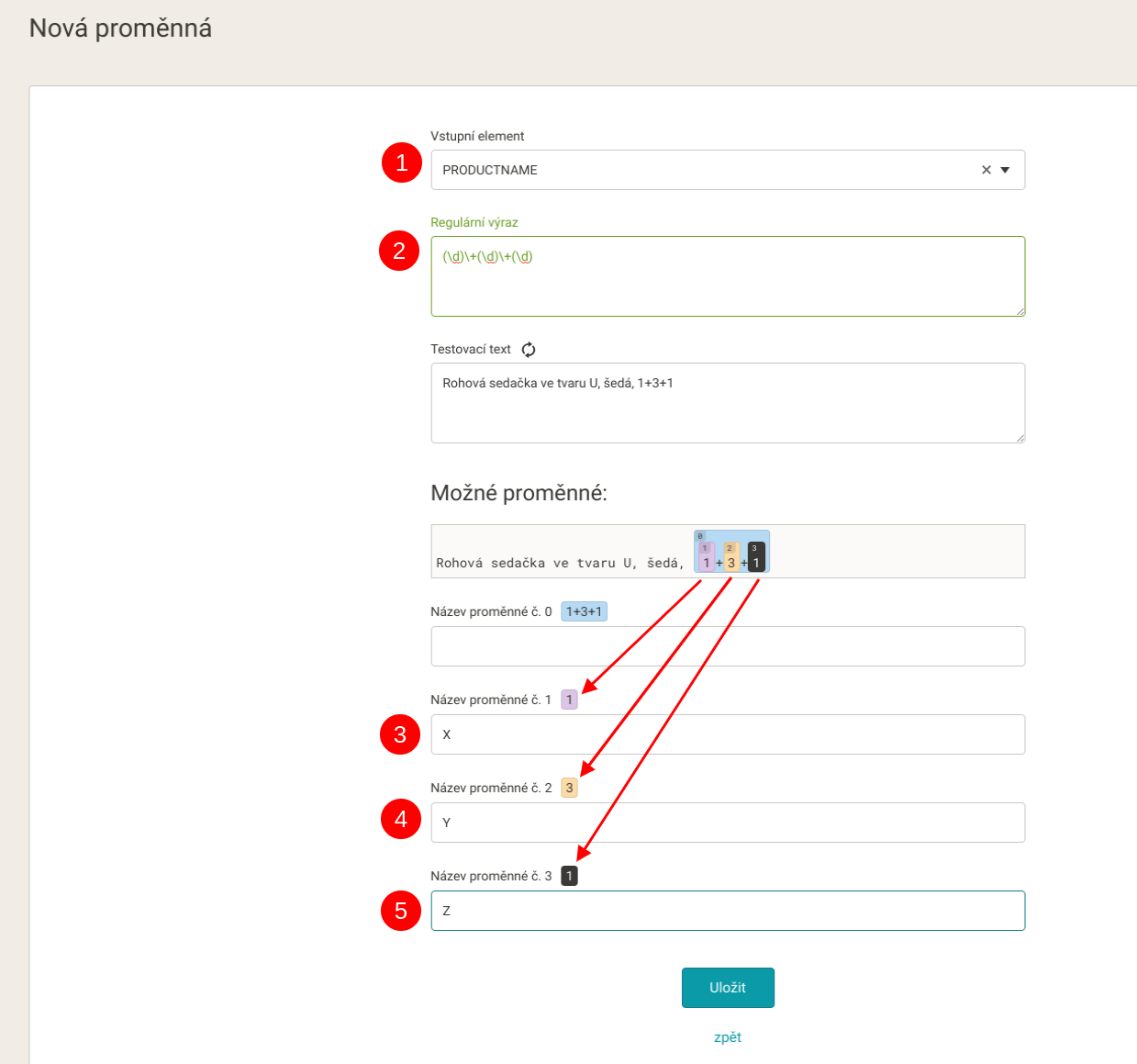Click into the Testovací text area

(x=728, y=403)
